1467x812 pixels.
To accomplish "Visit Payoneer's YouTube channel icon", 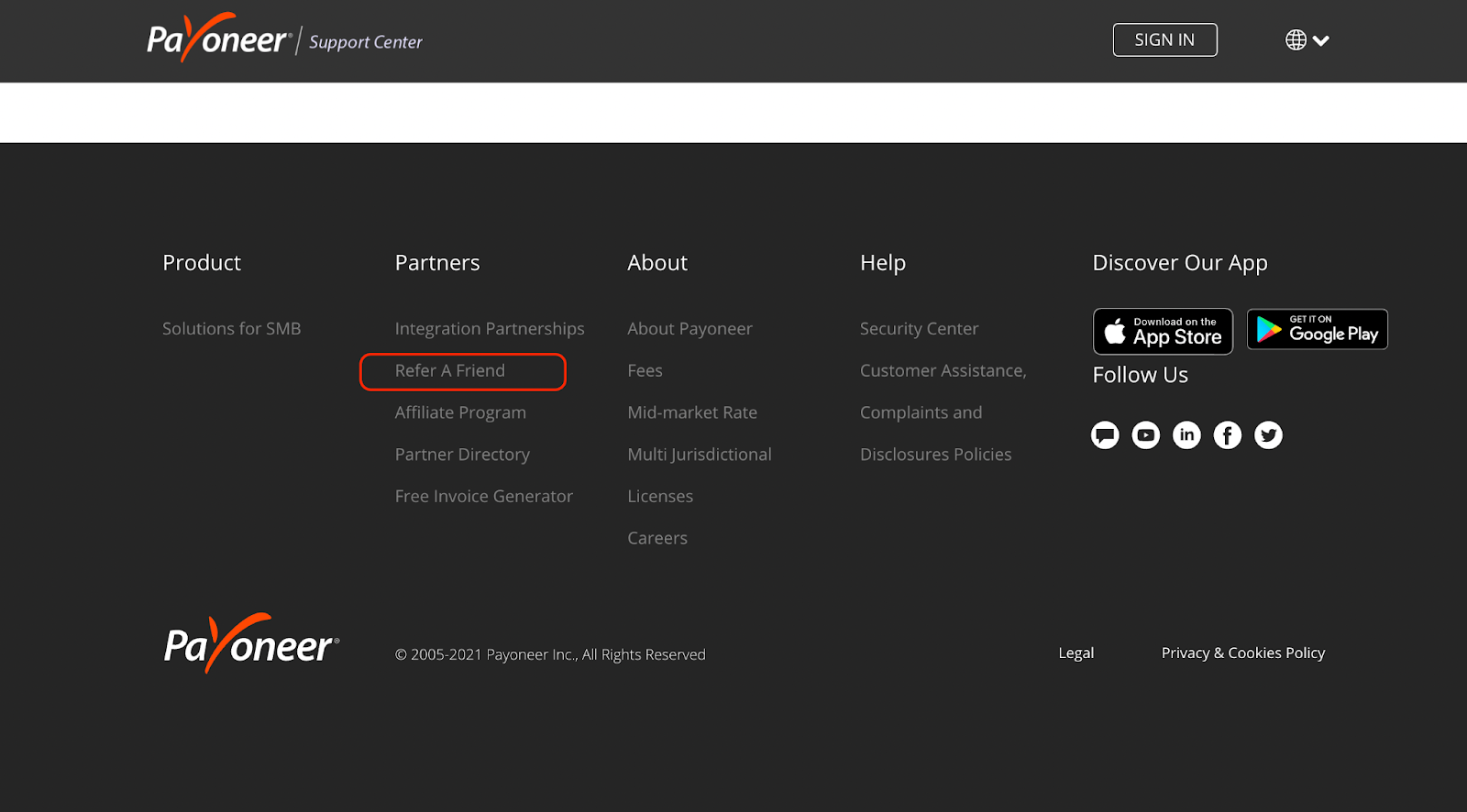I will click(1146, 434).
